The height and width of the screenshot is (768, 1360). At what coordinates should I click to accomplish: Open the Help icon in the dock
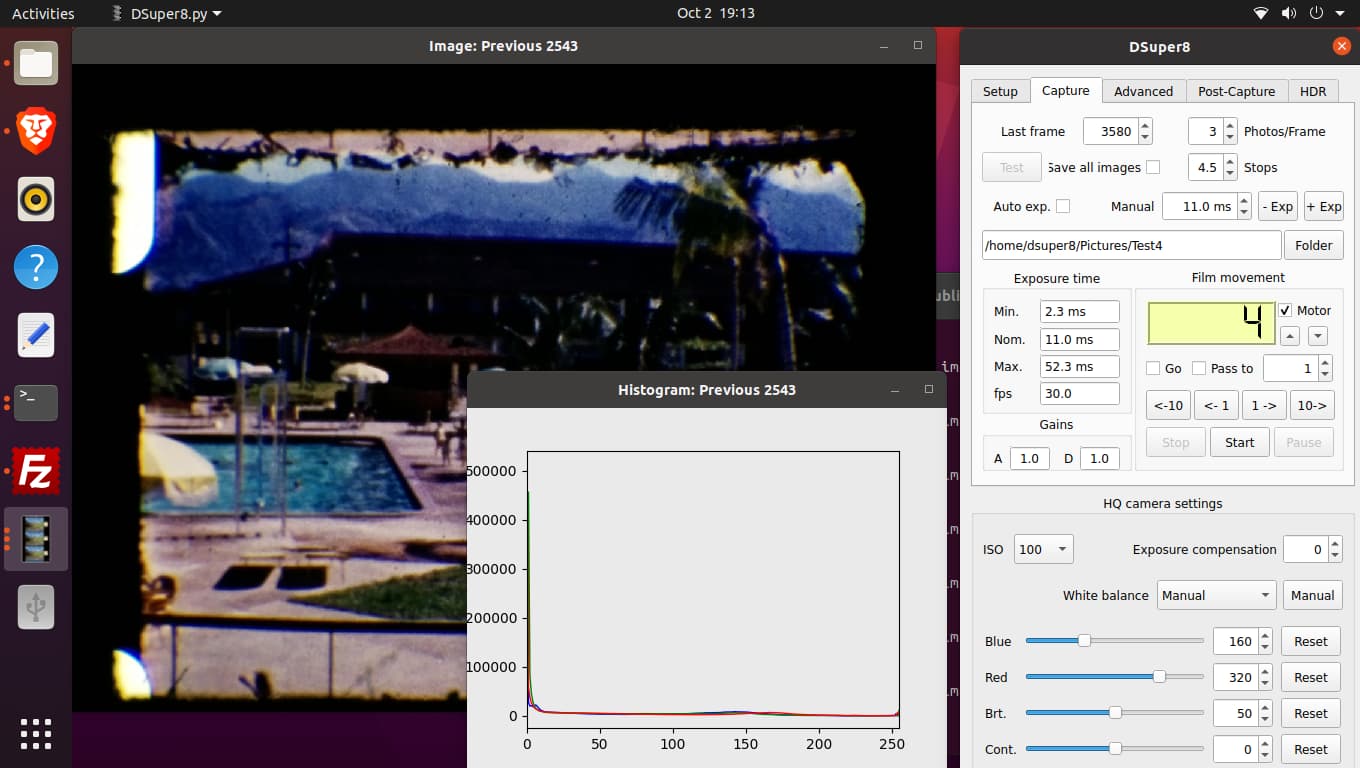36,267
